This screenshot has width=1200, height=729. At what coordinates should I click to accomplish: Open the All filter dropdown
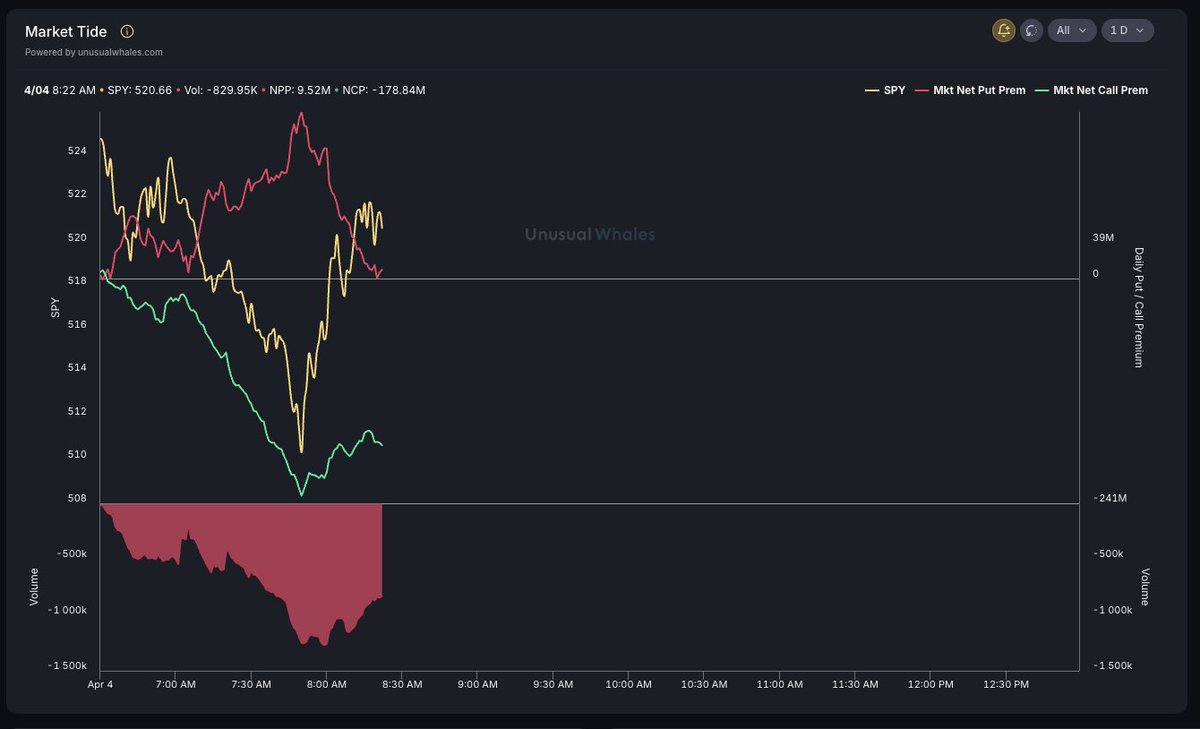(x=1070, y=30)
